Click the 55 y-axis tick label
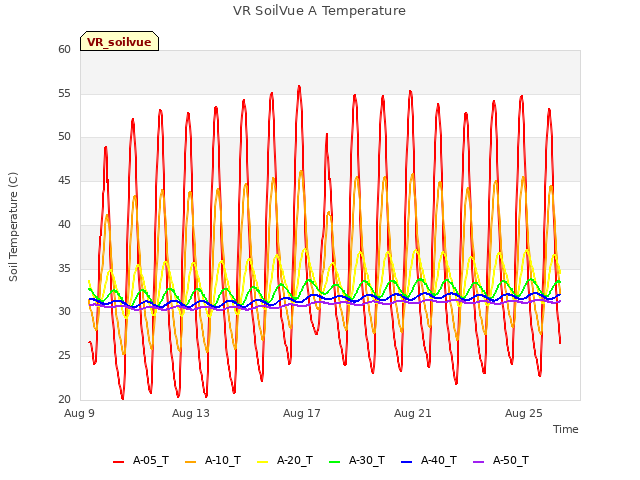This screenshot has width=640, height=480. tap(64, 93)
